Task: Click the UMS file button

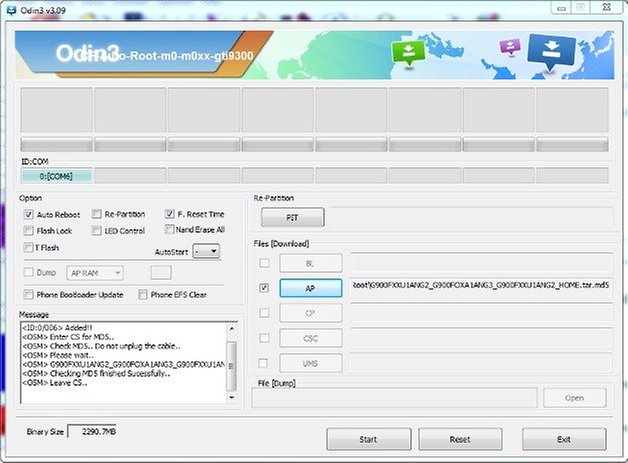Action: 311,364
